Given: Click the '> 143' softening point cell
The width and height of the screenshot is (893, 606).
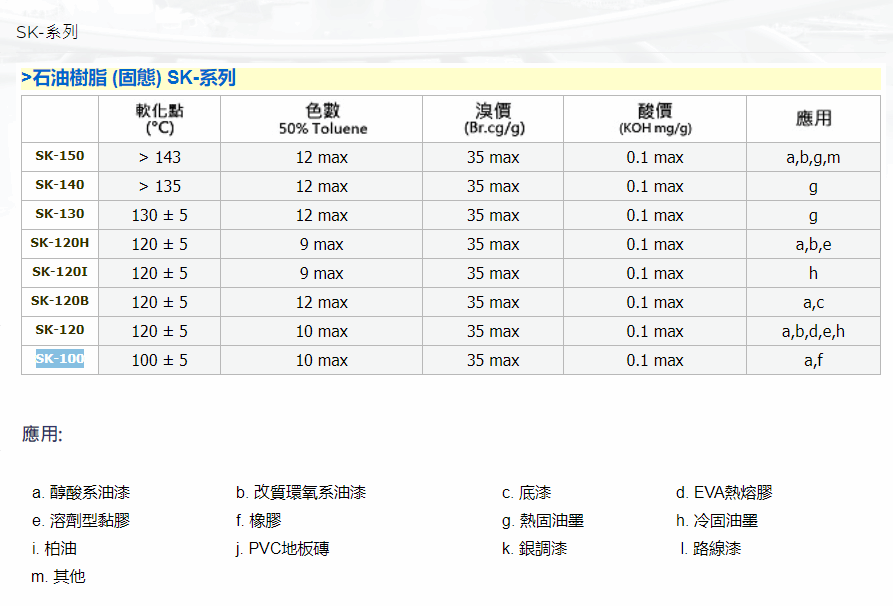Looking at the screenshot, I should [159, 157].
